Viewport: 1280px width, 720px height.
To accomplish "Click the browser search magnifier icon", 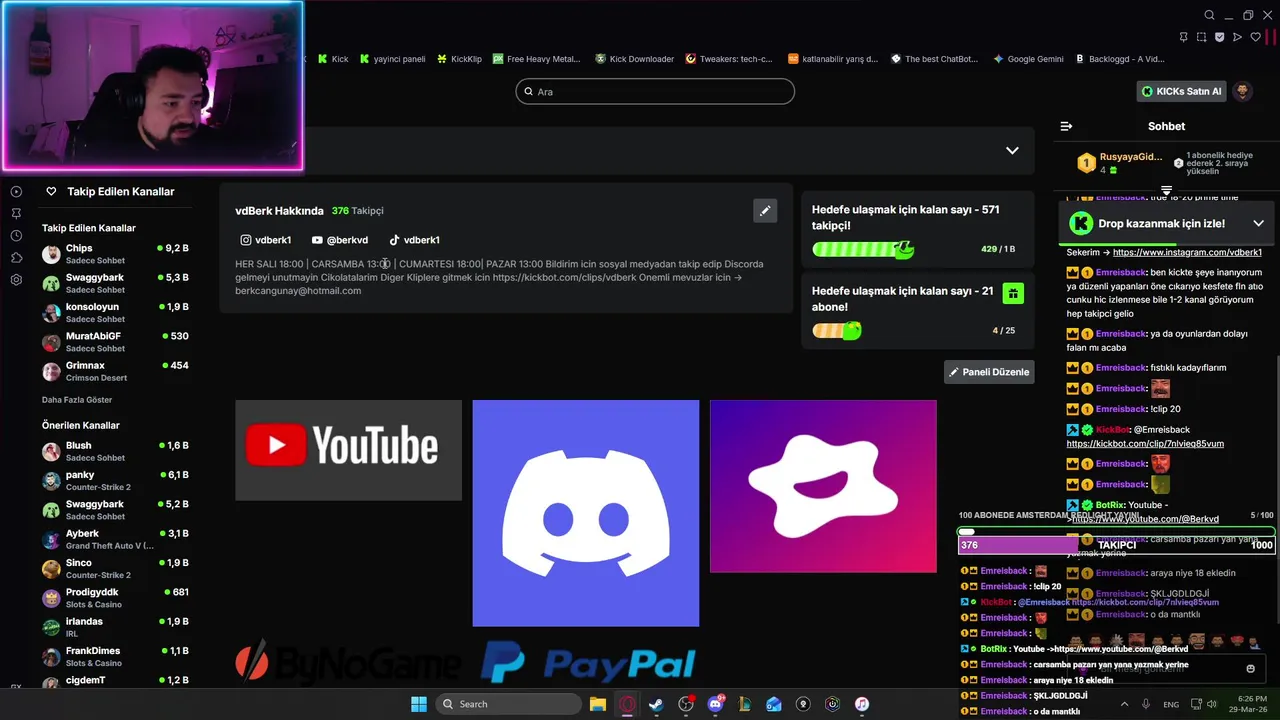I will coord(1209,15).
